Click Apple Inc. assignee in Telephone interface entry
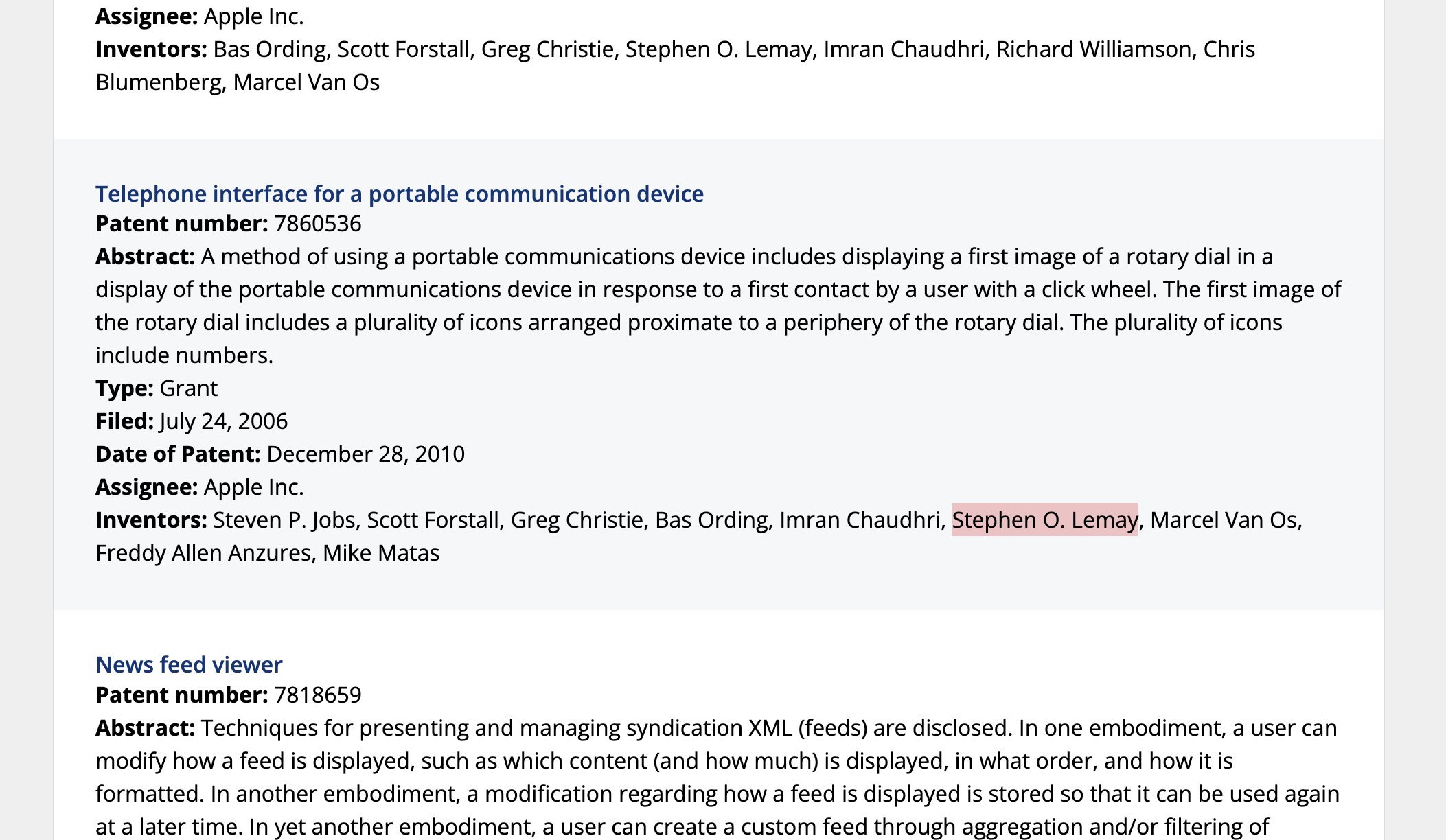 (253, 487)
